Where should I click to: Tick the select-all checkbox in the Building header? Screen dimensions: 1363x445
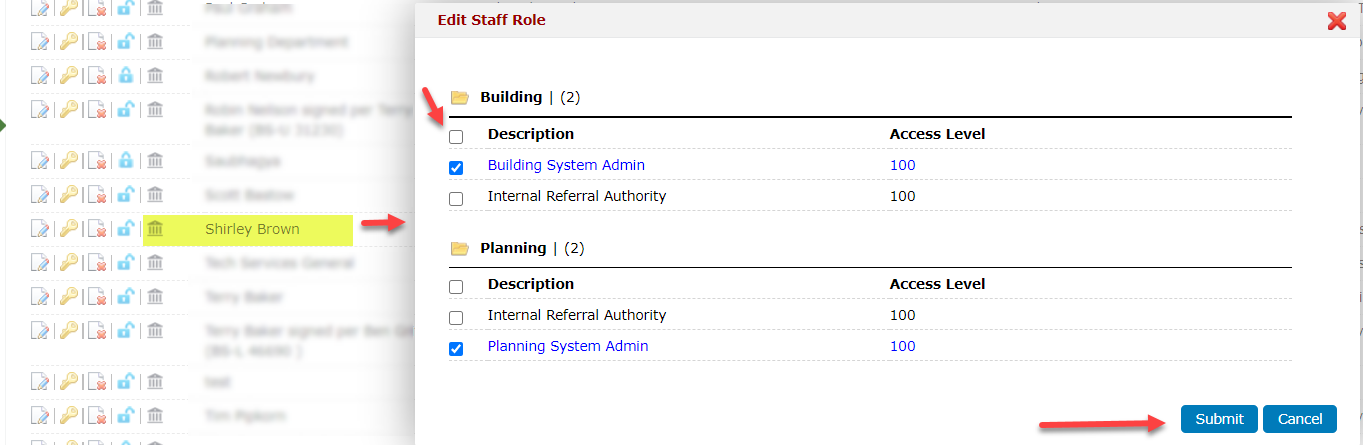click(x=456, y=136)
